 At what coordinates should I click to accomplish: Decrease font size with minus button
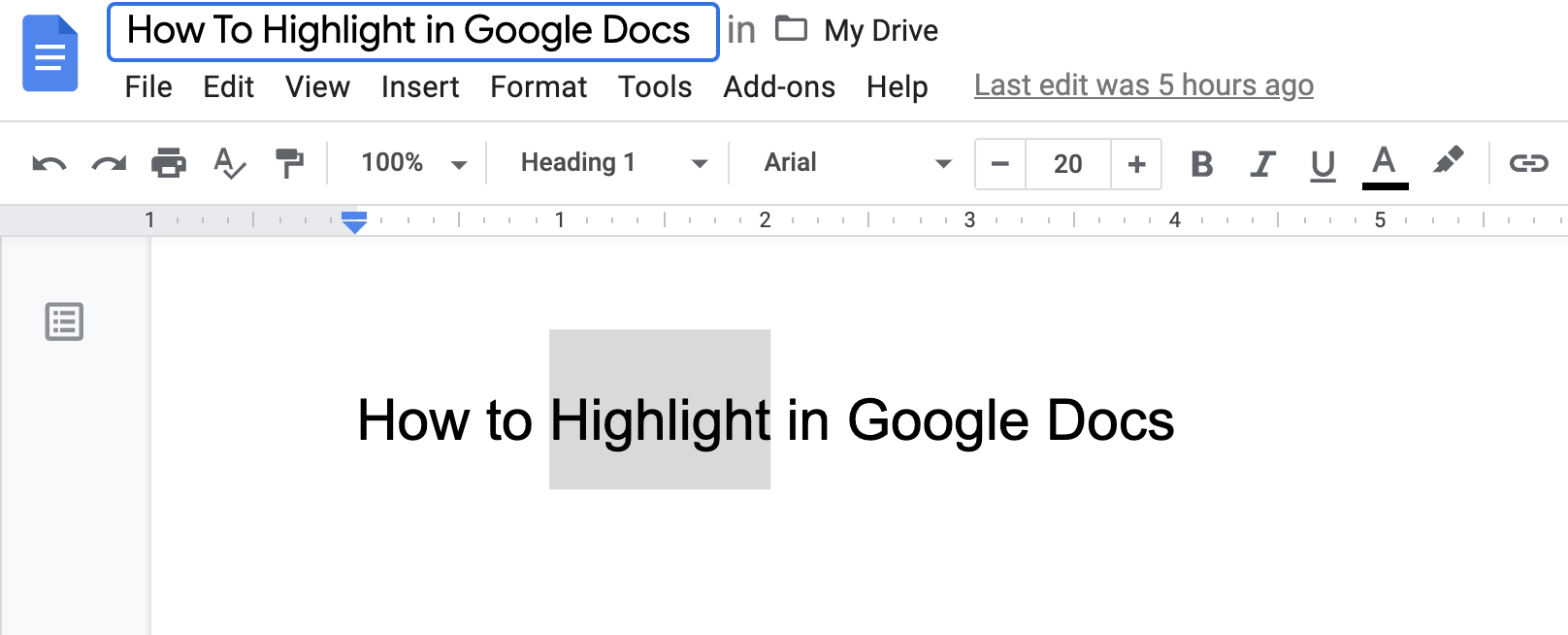[x=1000, y=164]
